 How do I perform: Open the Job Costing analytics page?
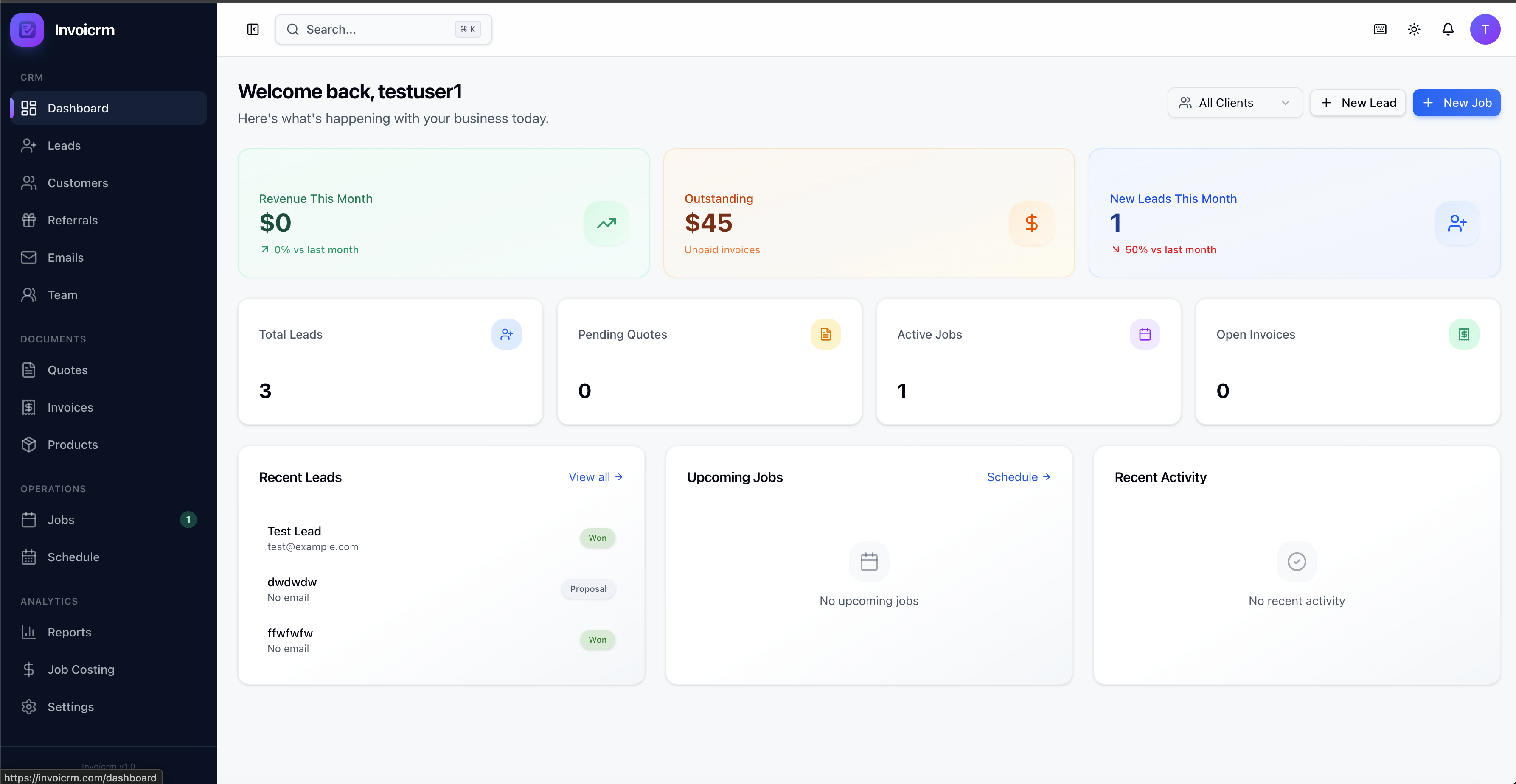click(x=81, y=669)
